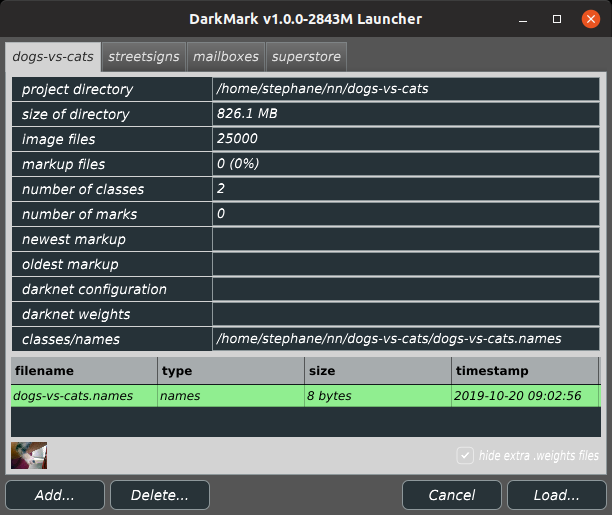This screenshot has width=612, height=515.
Task: Minimize the DarkMark Launcher window
Action: click(523, 19)
